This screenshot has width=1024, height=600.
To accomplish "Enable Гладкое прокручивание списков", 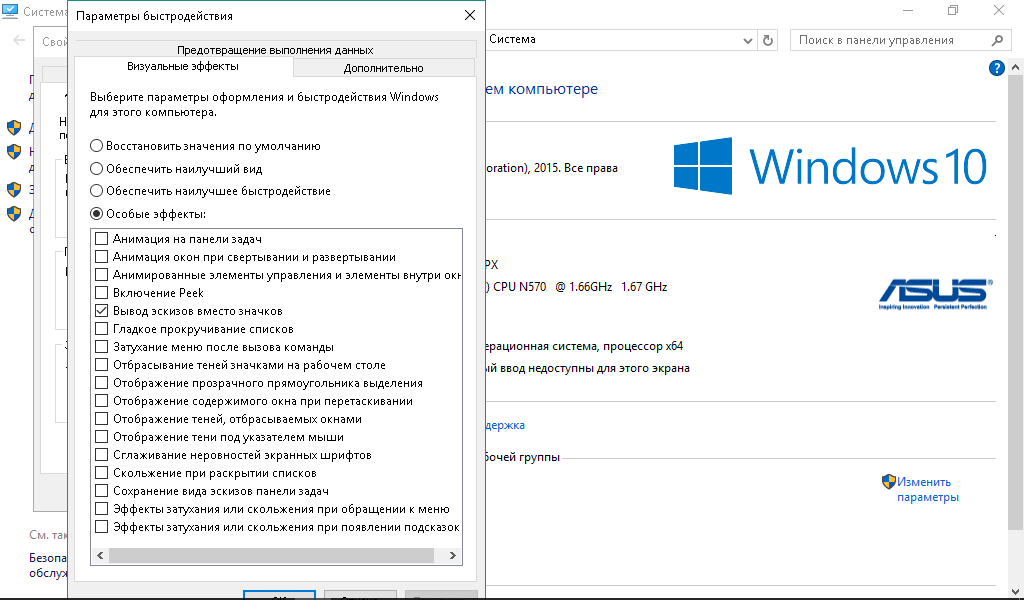I will (102, 329).
